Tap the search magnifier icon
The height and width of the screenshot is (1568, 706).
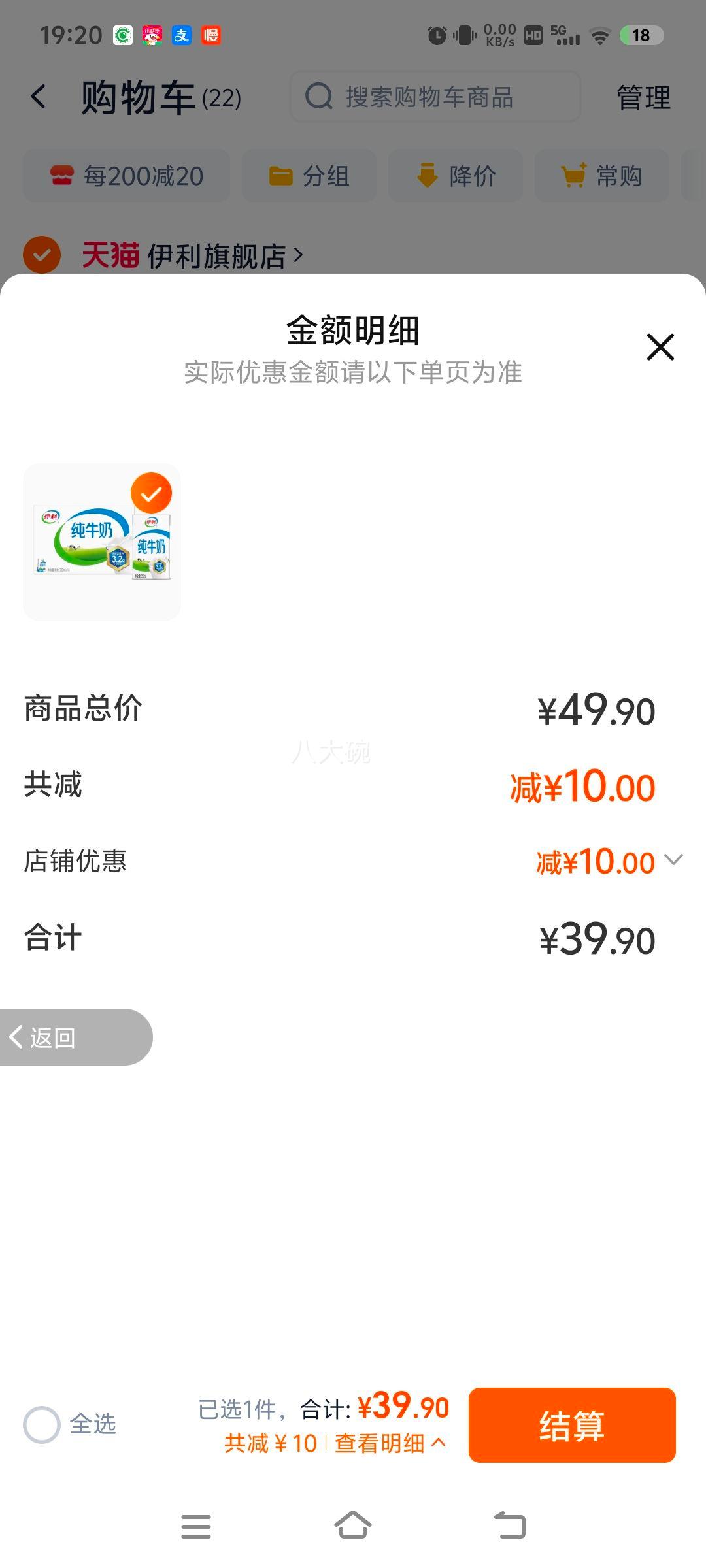[x=319, y=97]
